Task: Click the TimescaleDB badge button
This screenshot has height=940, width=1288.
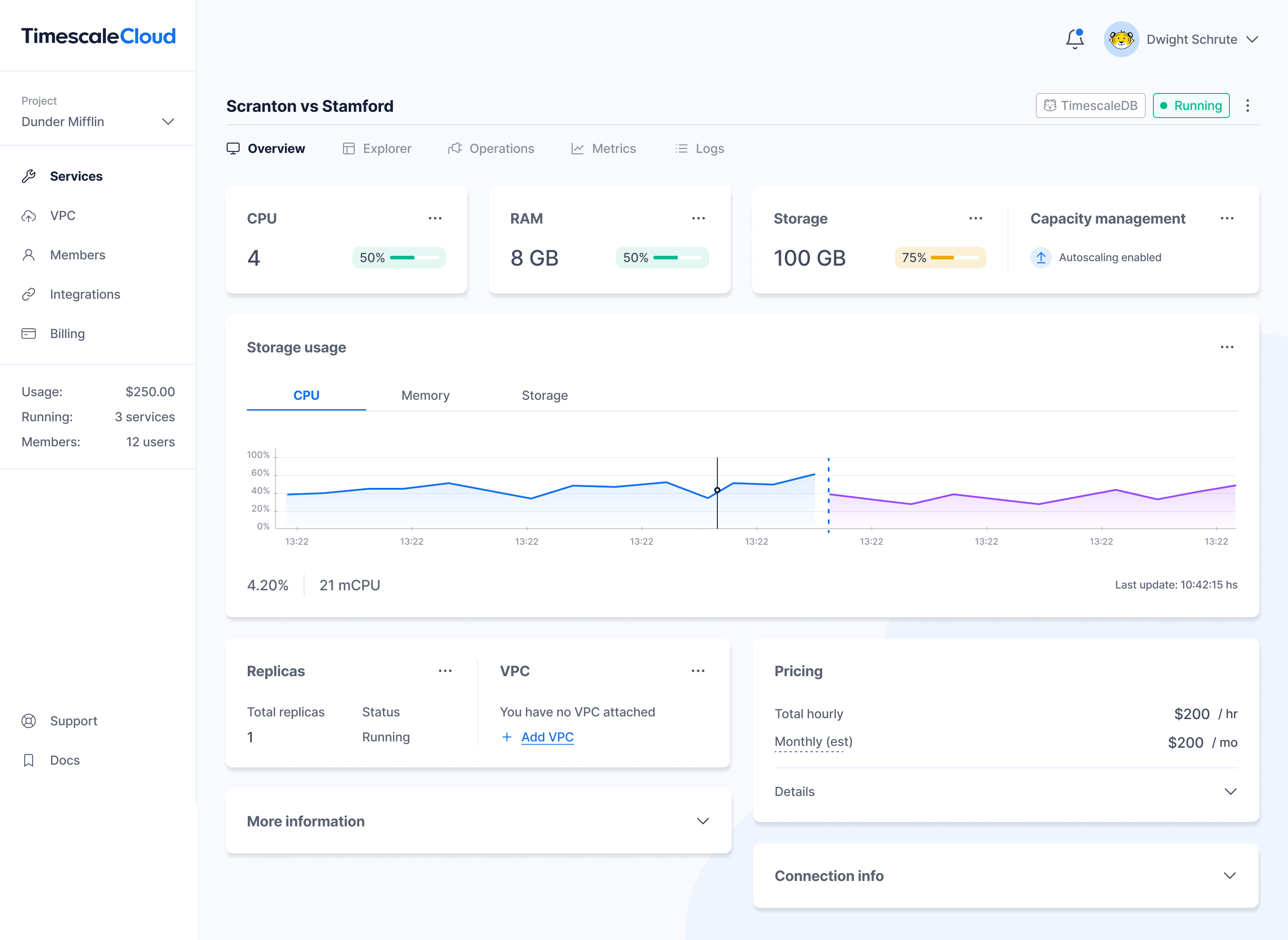Action: coord(1090,106)
